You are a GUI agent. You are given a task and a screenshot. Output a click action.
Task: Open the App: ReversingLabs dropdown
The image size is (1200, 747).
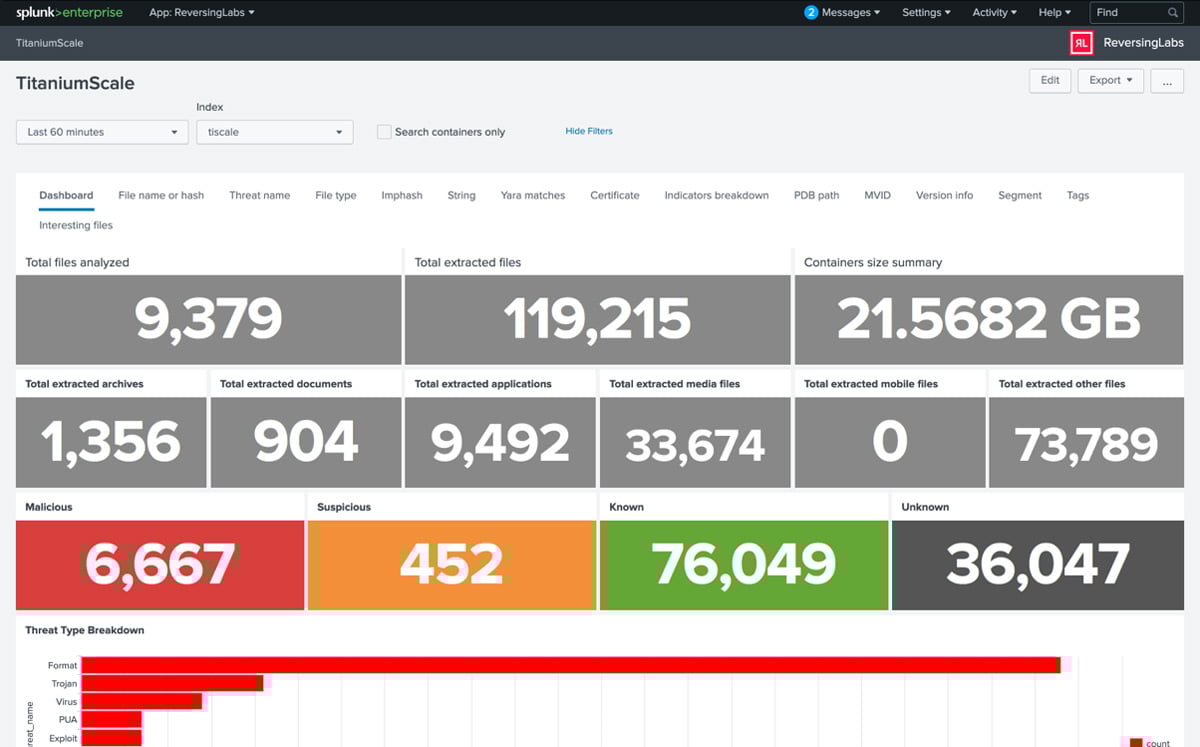[201, 13]
